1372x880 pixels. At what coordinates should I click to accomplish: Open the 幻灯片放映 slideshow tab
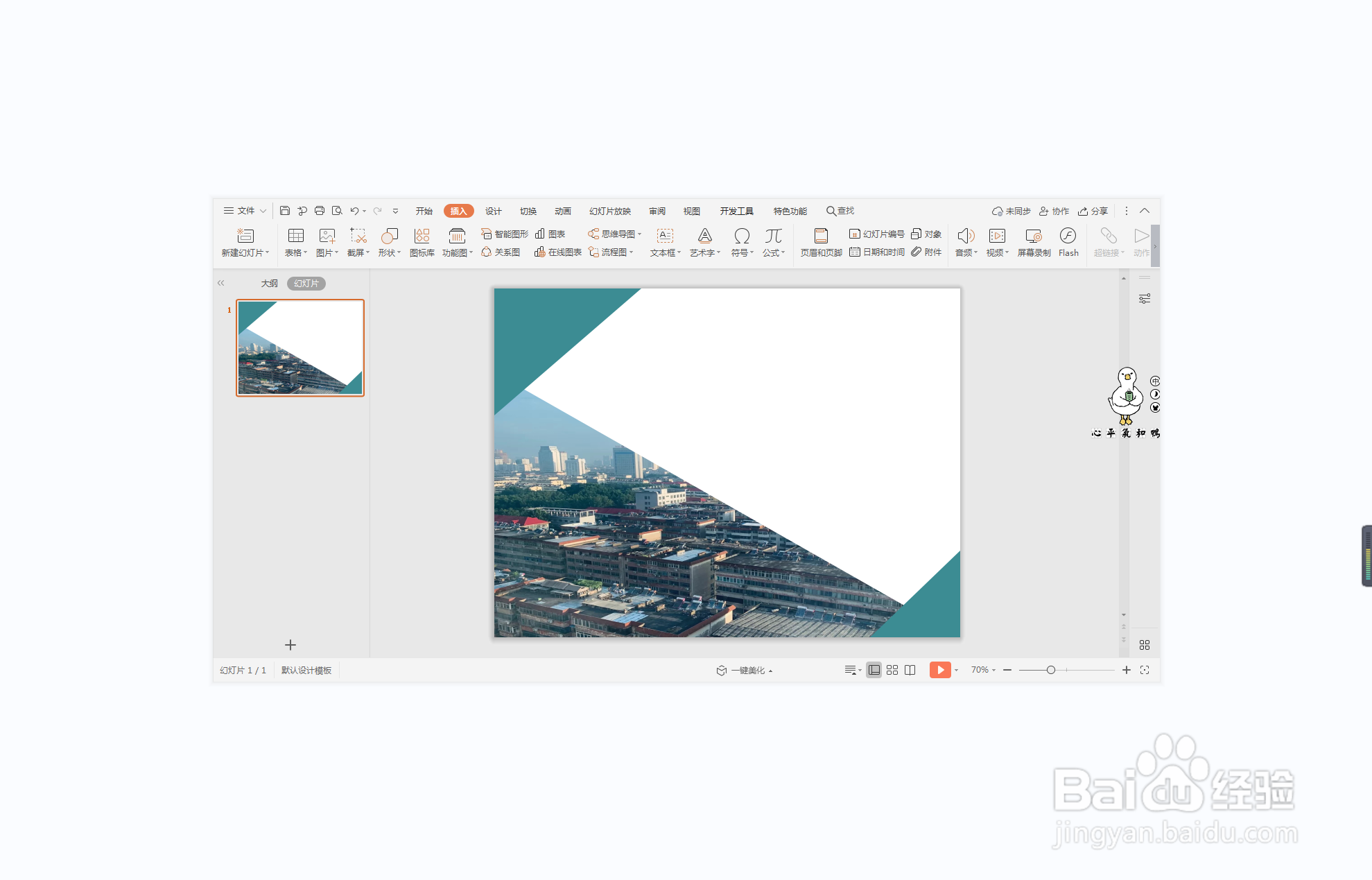pos(609,211)
